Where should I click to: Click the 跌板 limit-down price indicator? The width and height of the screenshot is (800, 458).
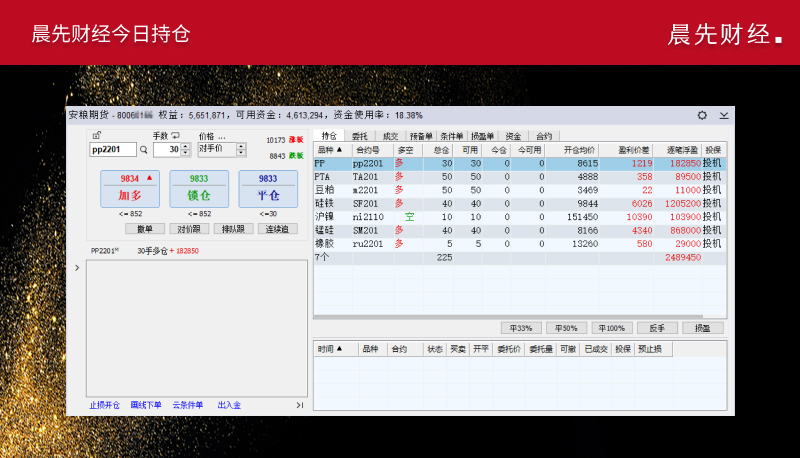(x=296, y=155)
